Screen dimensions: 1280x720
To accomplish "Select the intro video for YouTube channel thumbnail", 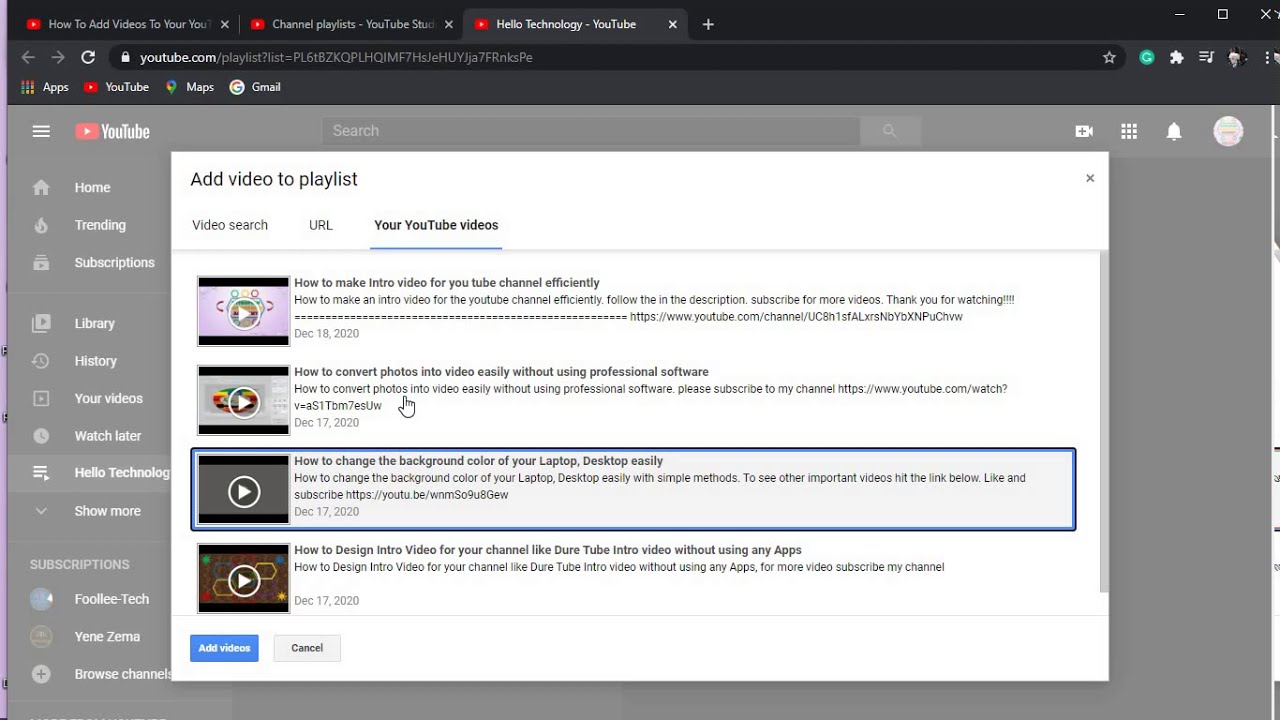I will click(243, 312).
